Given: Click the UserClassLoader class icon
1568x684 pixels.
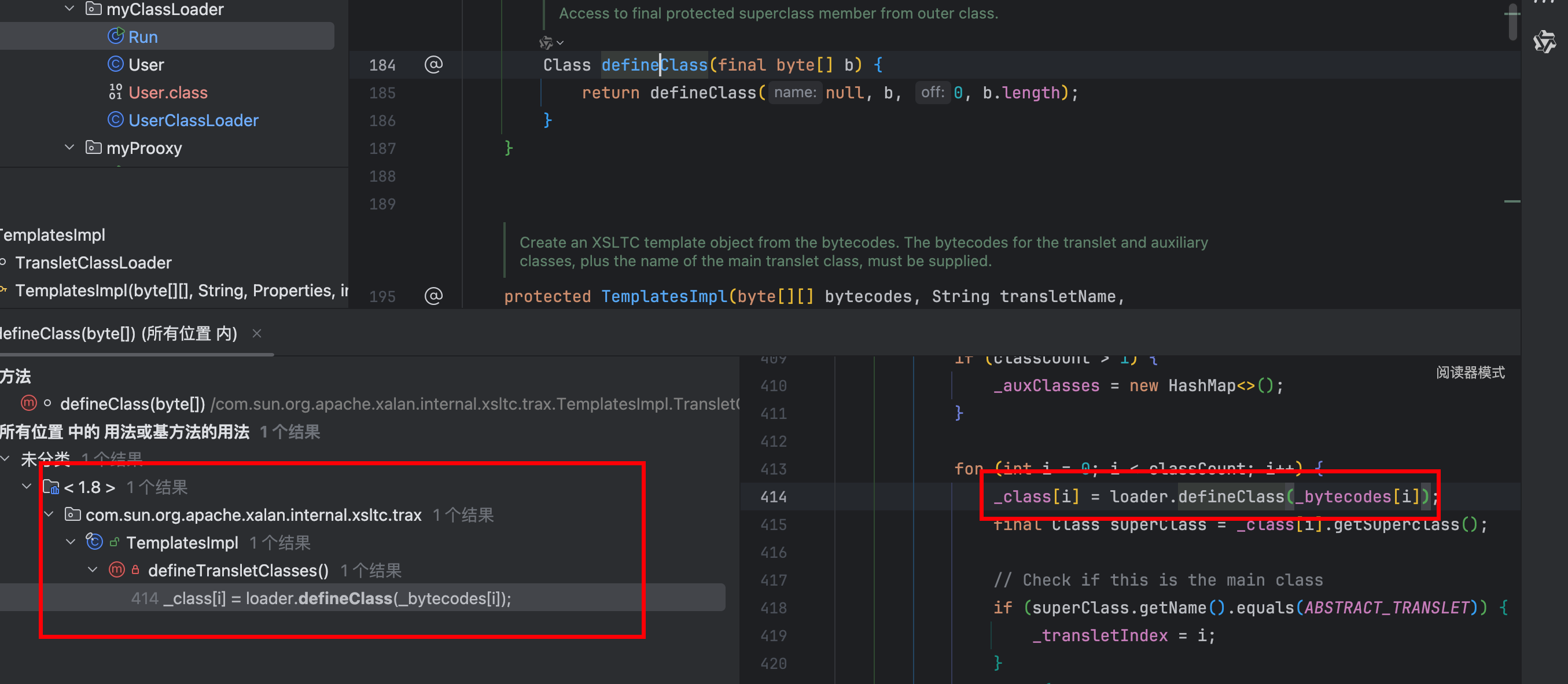Looking at the screenshot, I should [x=116, y=120].
